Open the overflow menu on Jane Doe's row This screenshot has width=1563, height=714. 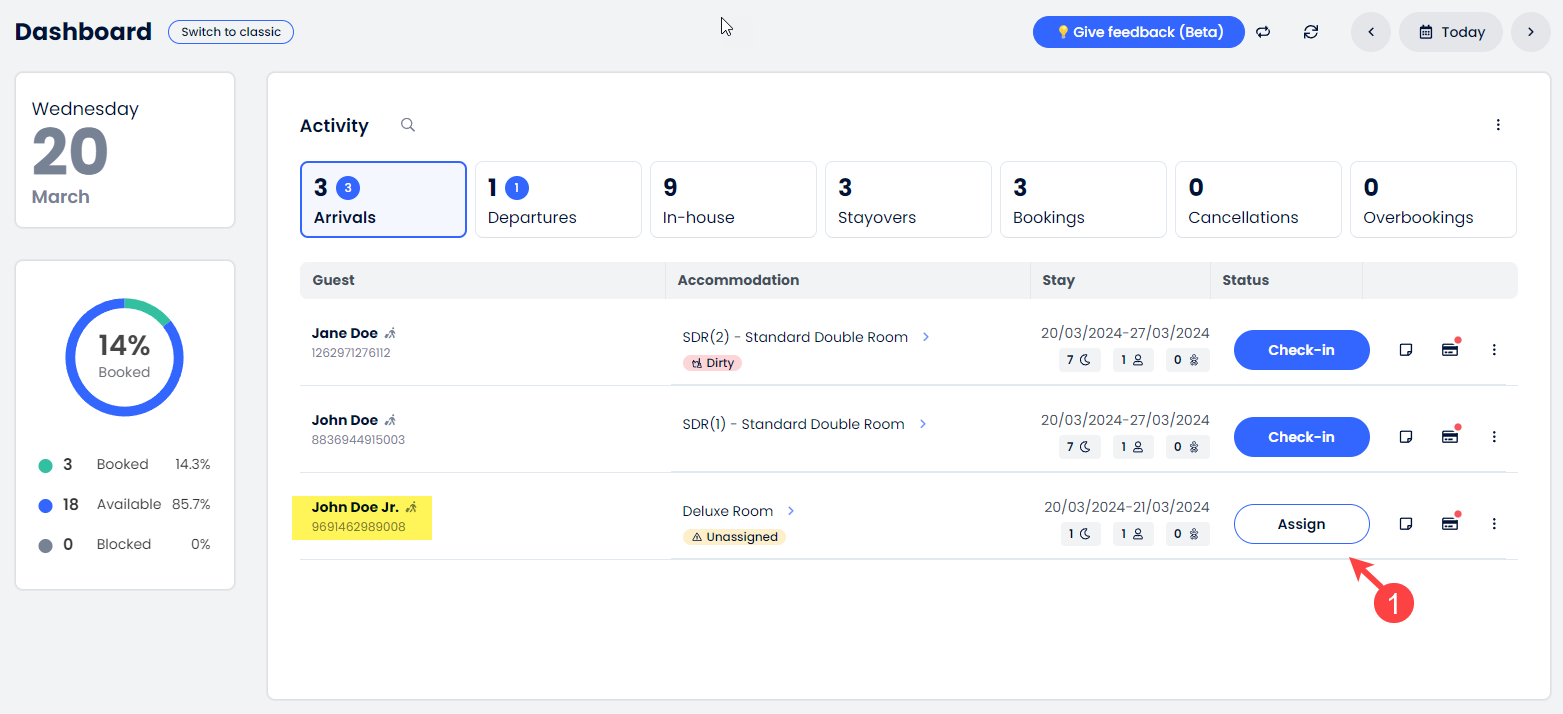tap(1494, 349)
